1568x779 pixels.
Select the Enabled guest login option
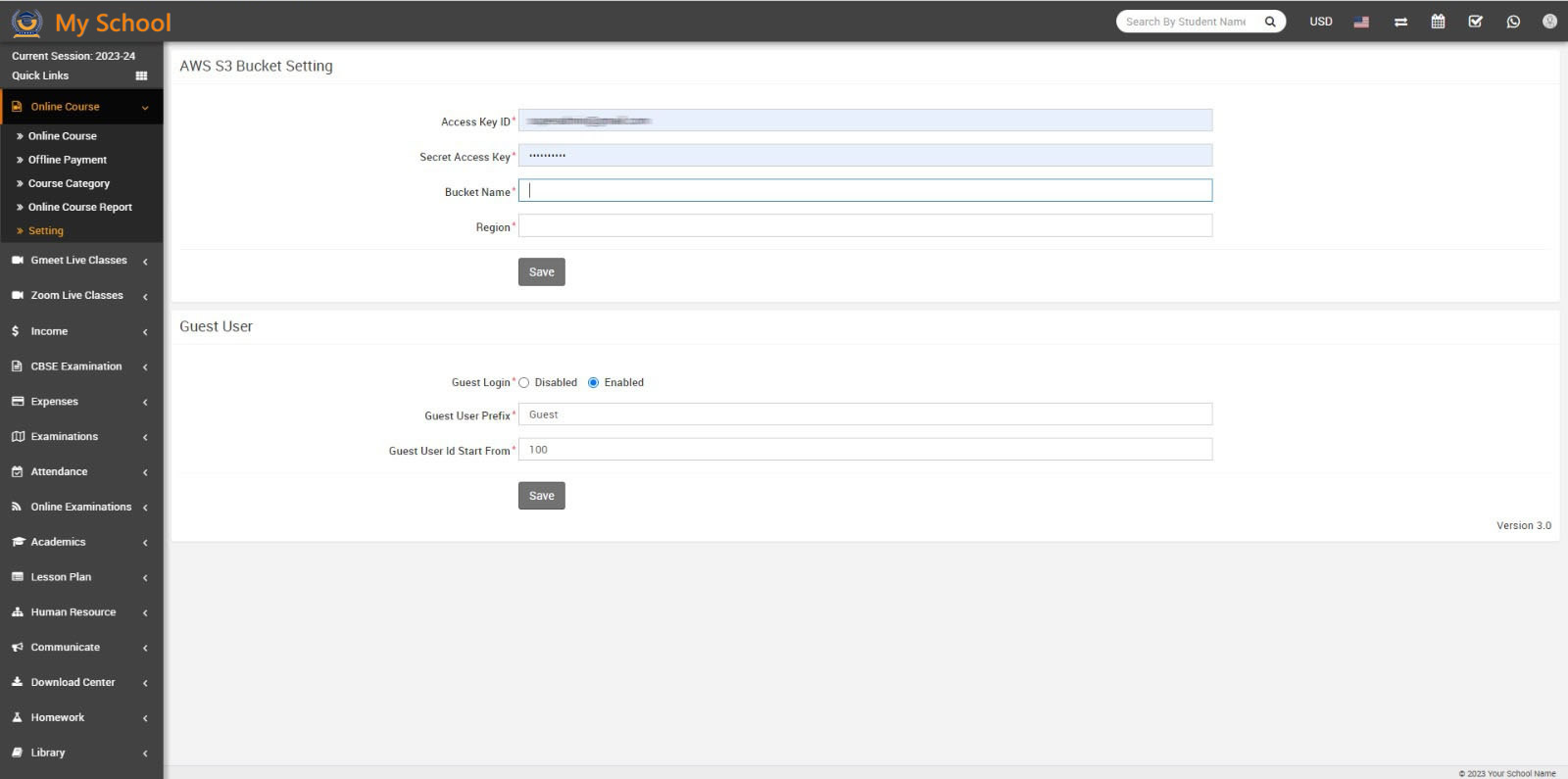coord(594,383)
